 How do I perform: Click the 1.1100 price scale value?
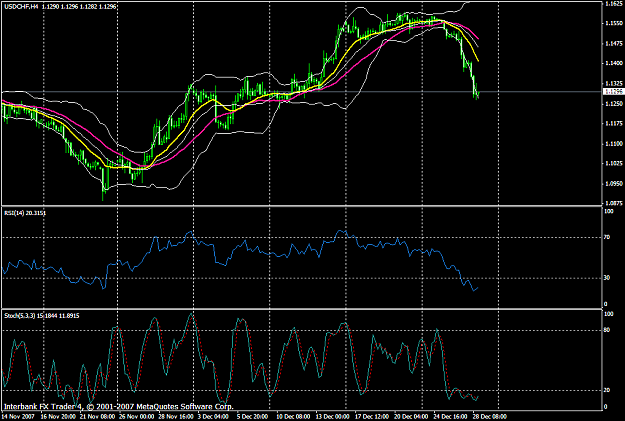click(x=614, y=144)
